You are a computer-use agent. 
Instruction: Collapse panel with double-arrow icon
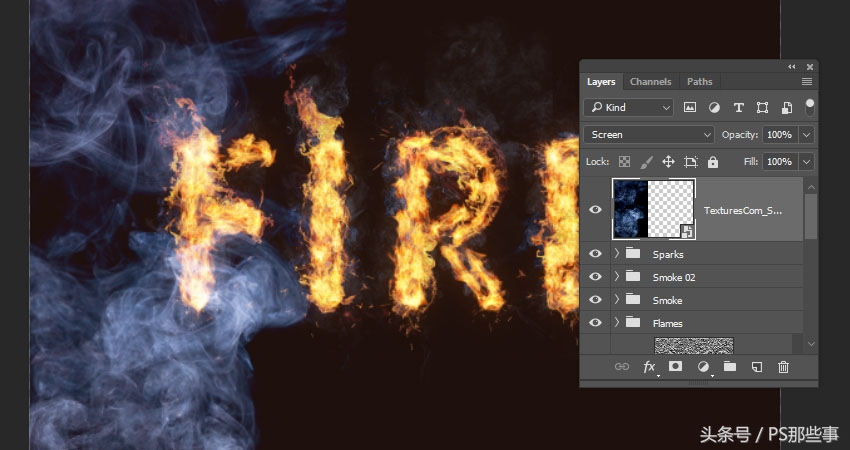coord(792,67)
